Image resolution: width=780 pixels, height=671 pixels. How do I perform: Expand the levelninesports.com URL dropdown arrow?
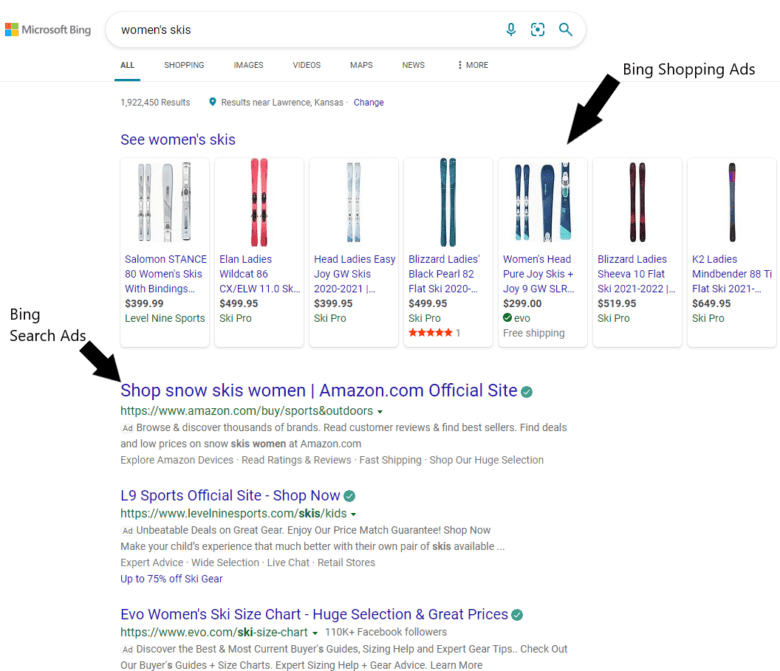(353, 514)
